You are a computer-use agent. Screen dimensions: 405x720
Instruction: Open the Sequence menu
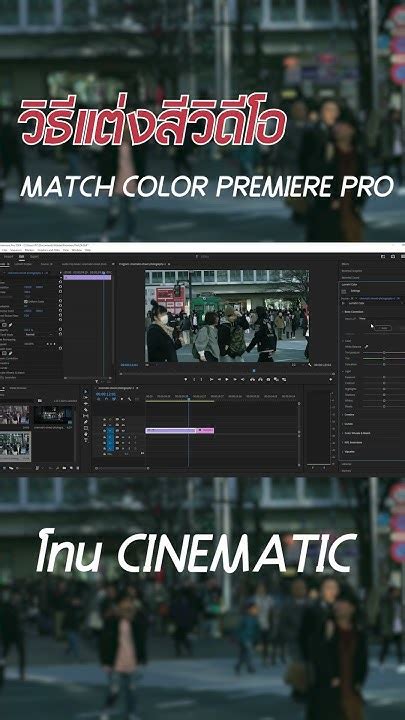(16, 250)
